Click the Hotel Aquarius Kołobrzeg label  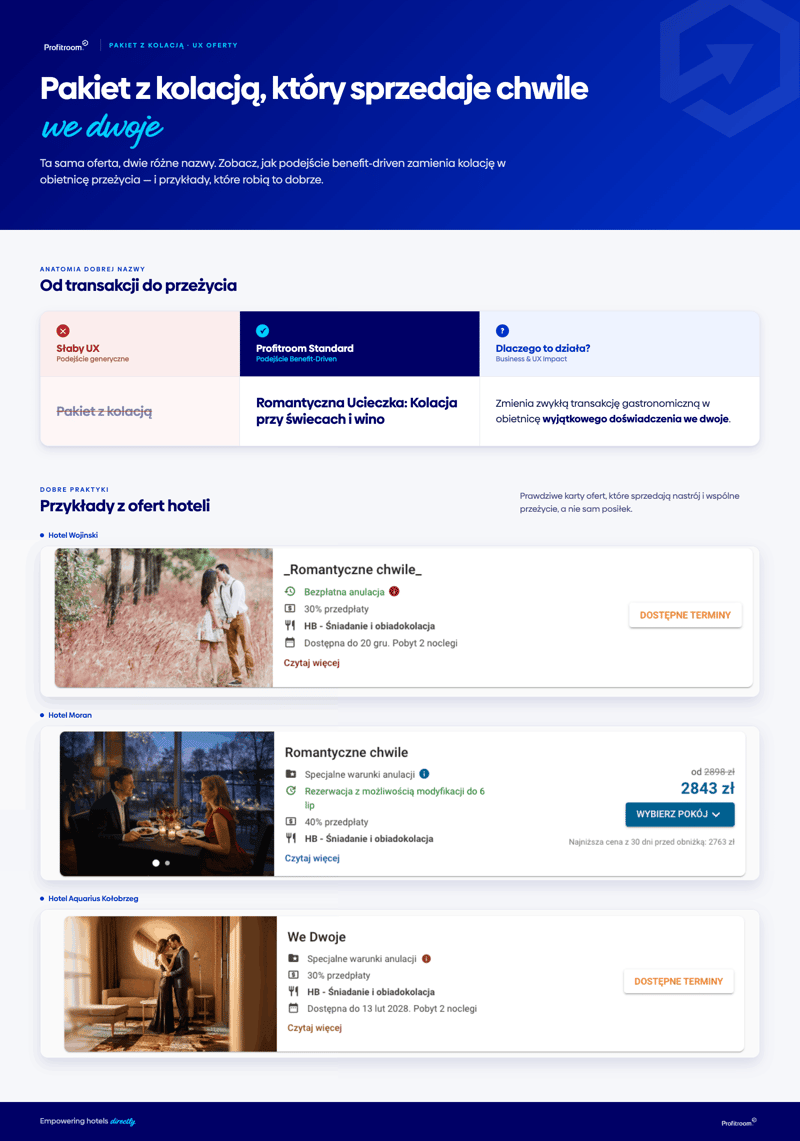[93, 899]
